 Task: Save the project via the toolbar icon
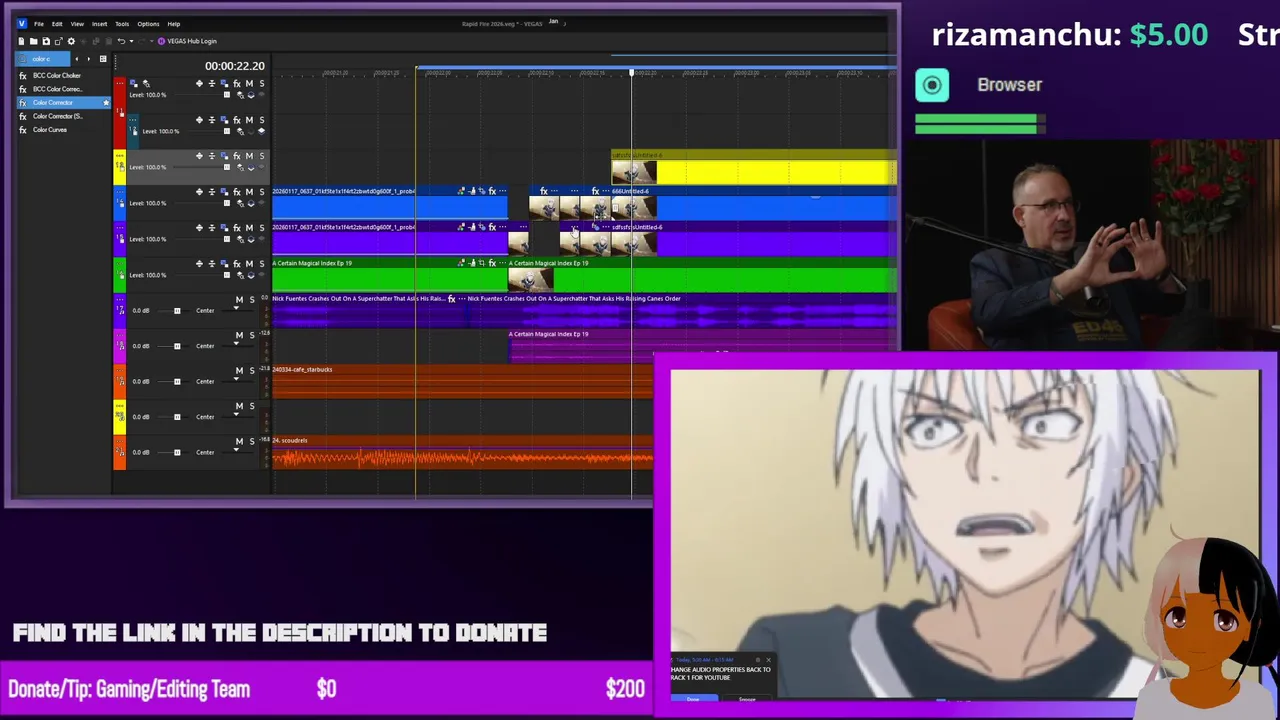point(45,41)
